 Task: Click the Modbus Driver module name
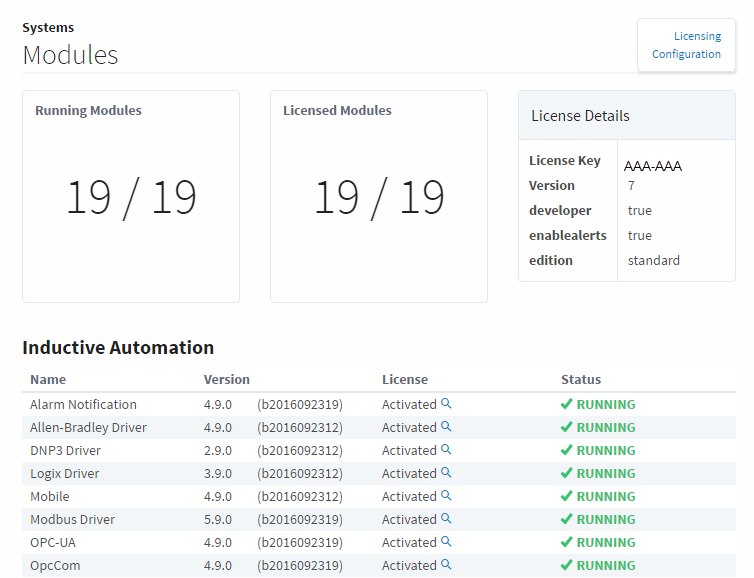tap(72, 520)
